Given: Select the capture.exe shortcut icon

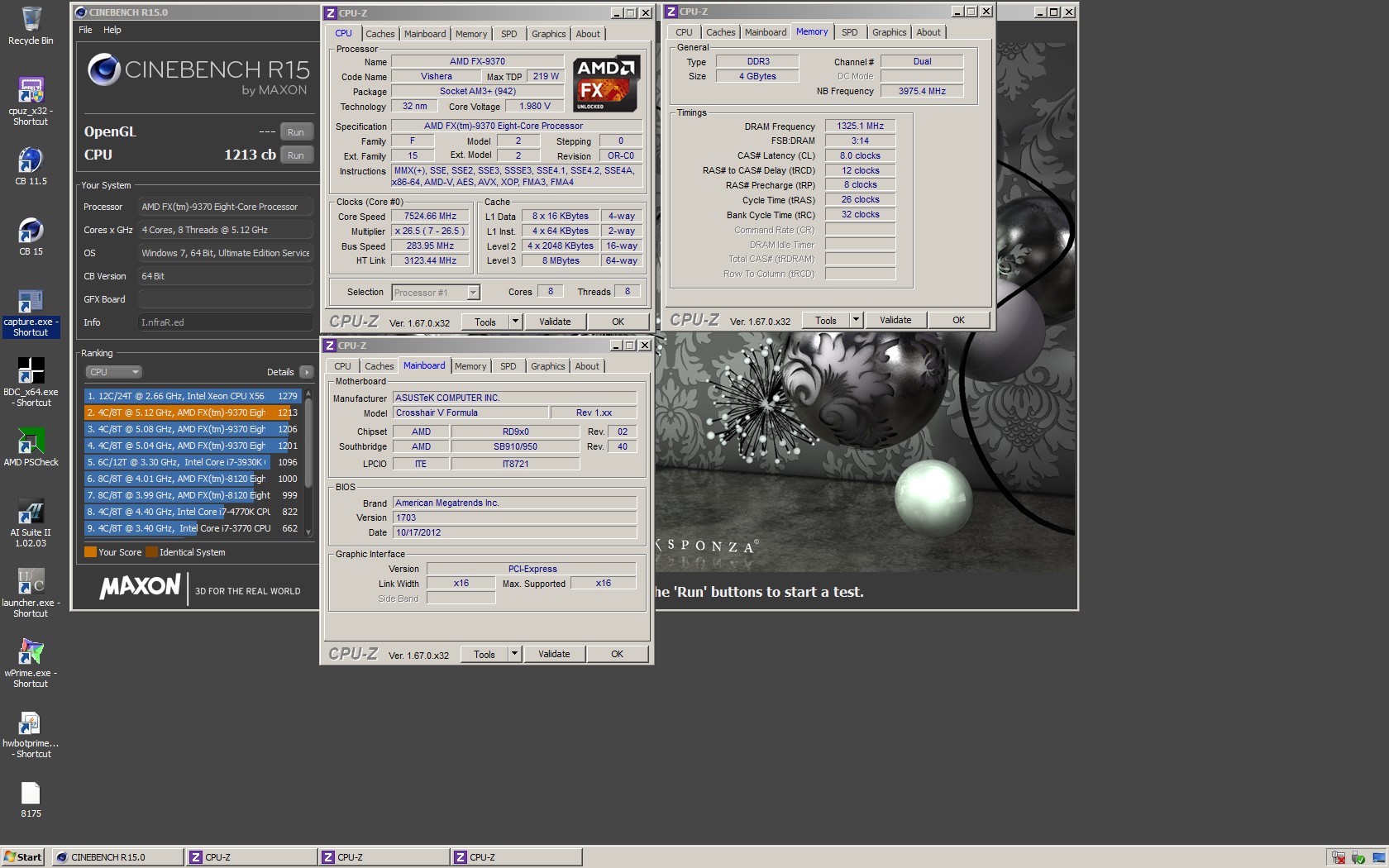Looking at the screenshot, I should [x=31, y=312].
